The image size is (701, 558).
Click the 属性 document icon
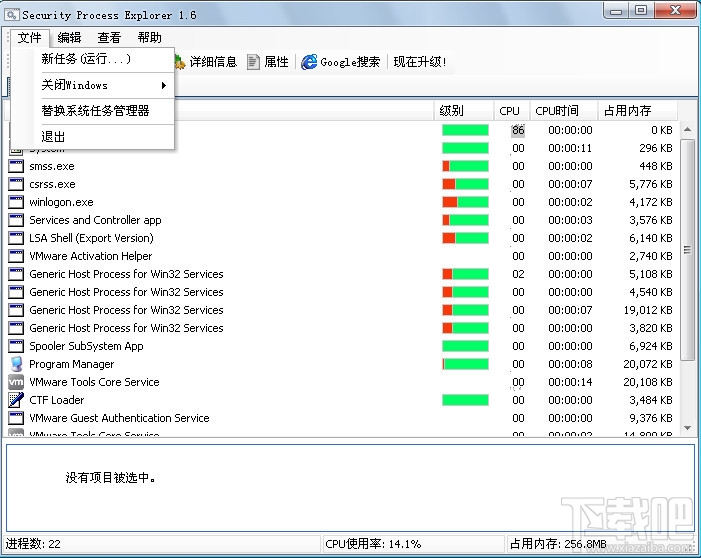pyautogui.click(x=253, y=62)
